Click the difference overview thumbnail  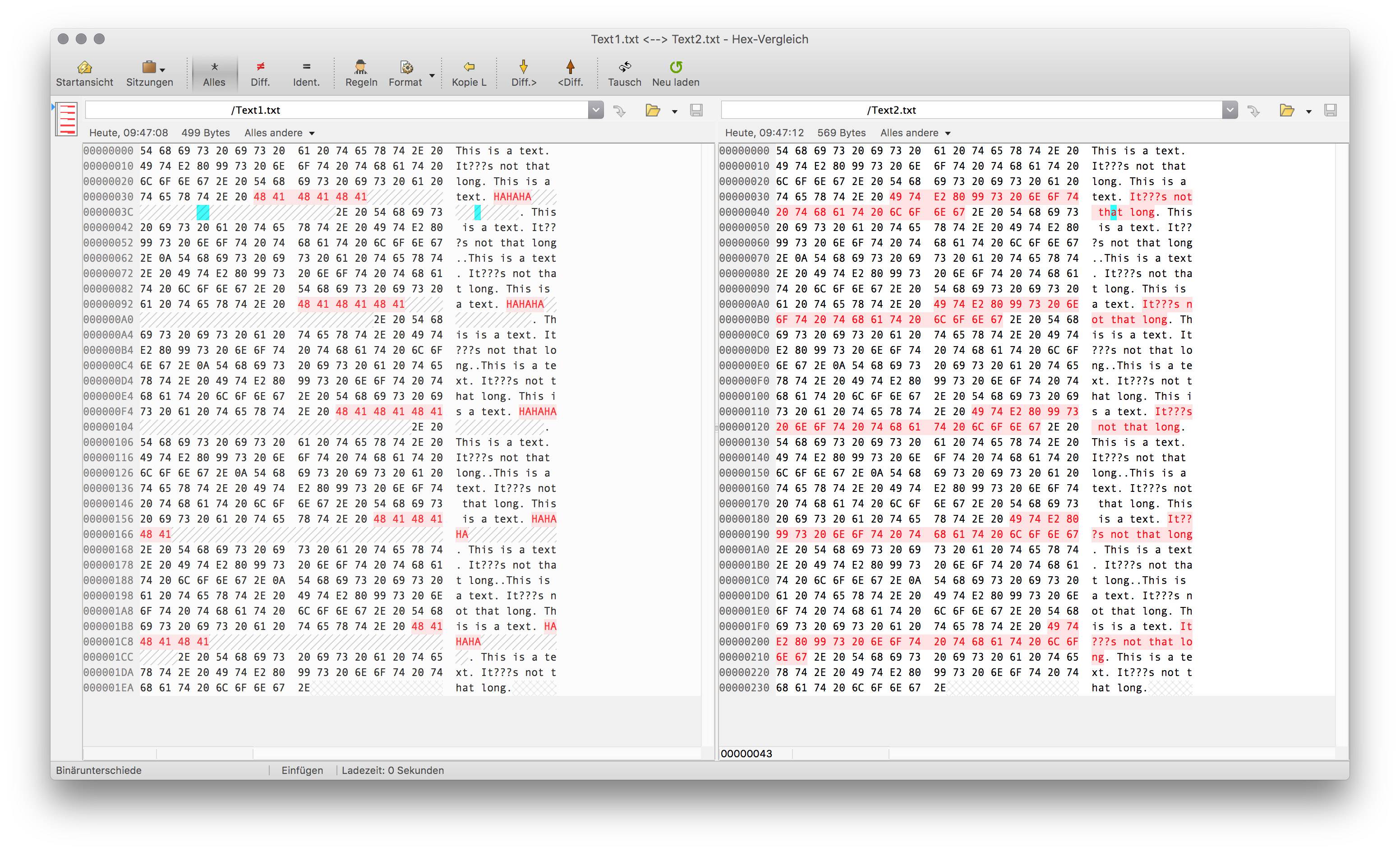click(66, 119)
